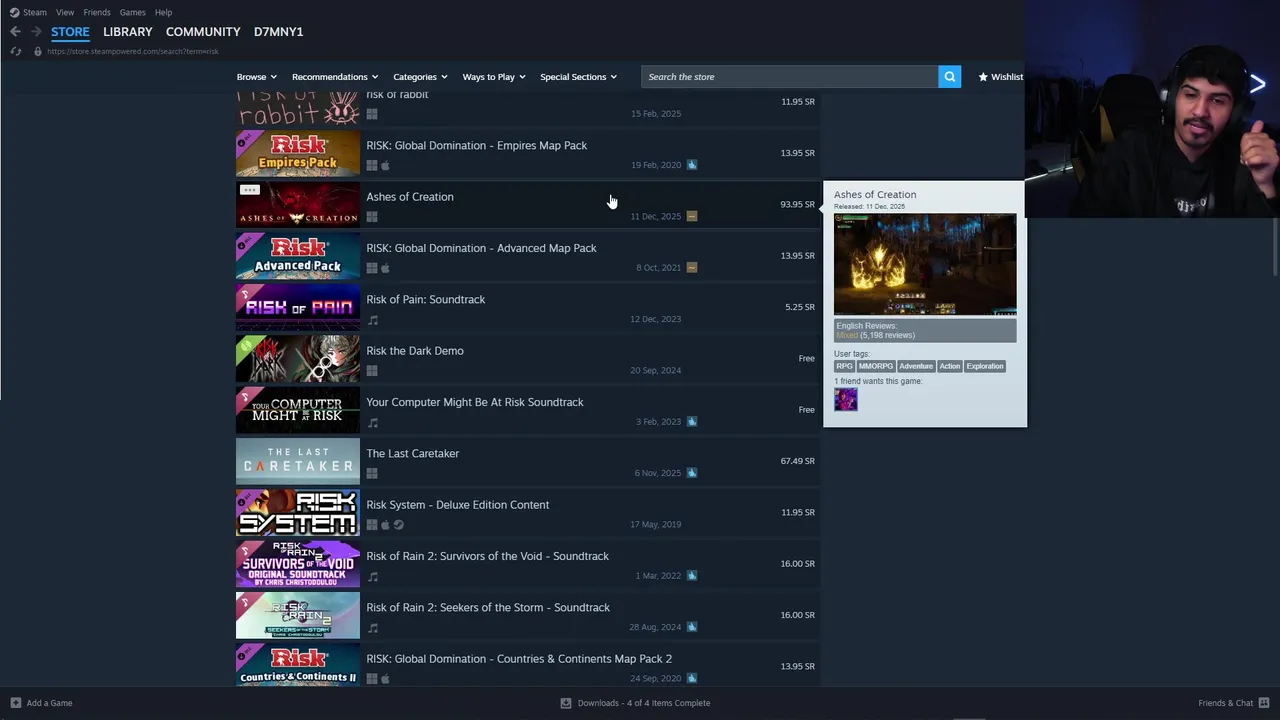Expand the Browse dropdown
Screen dimensions: 1280x720
[257, 77]
